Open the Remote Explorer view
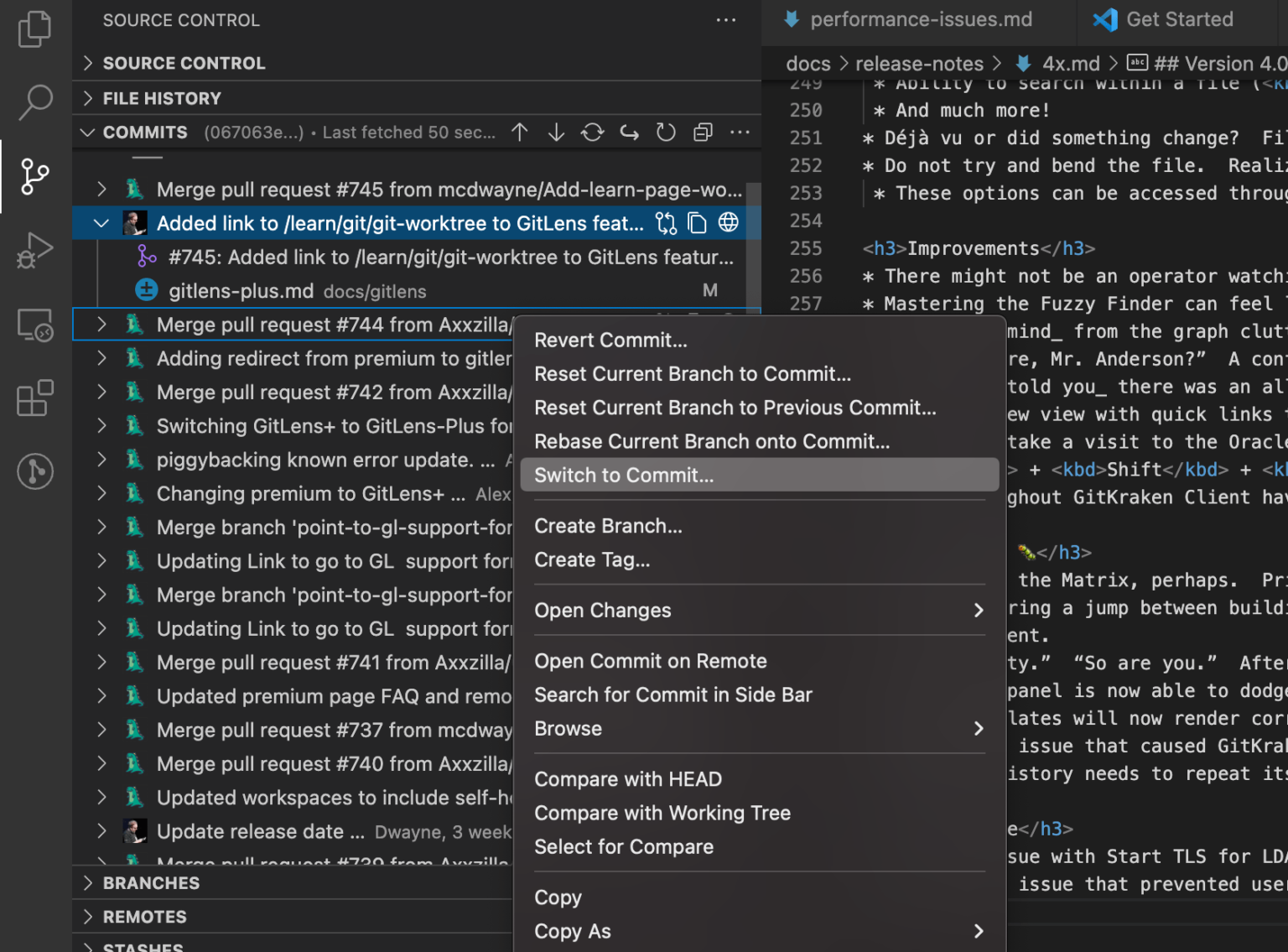1288x952 pixels. 34,324
